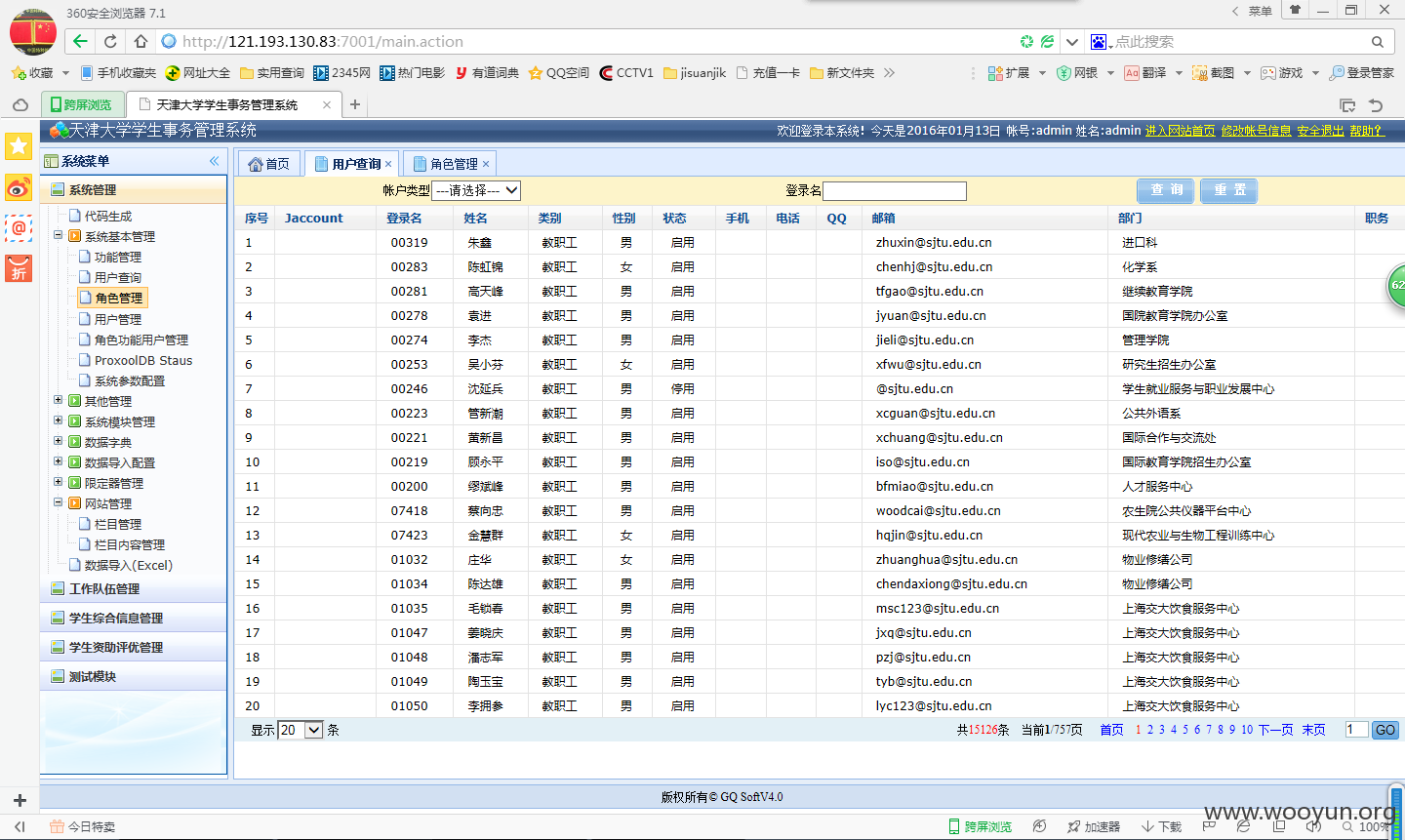Open address bar history dropdown arrow
Screen dimensions: 1405x840
pyautogui.click(x=1072, y=42)
